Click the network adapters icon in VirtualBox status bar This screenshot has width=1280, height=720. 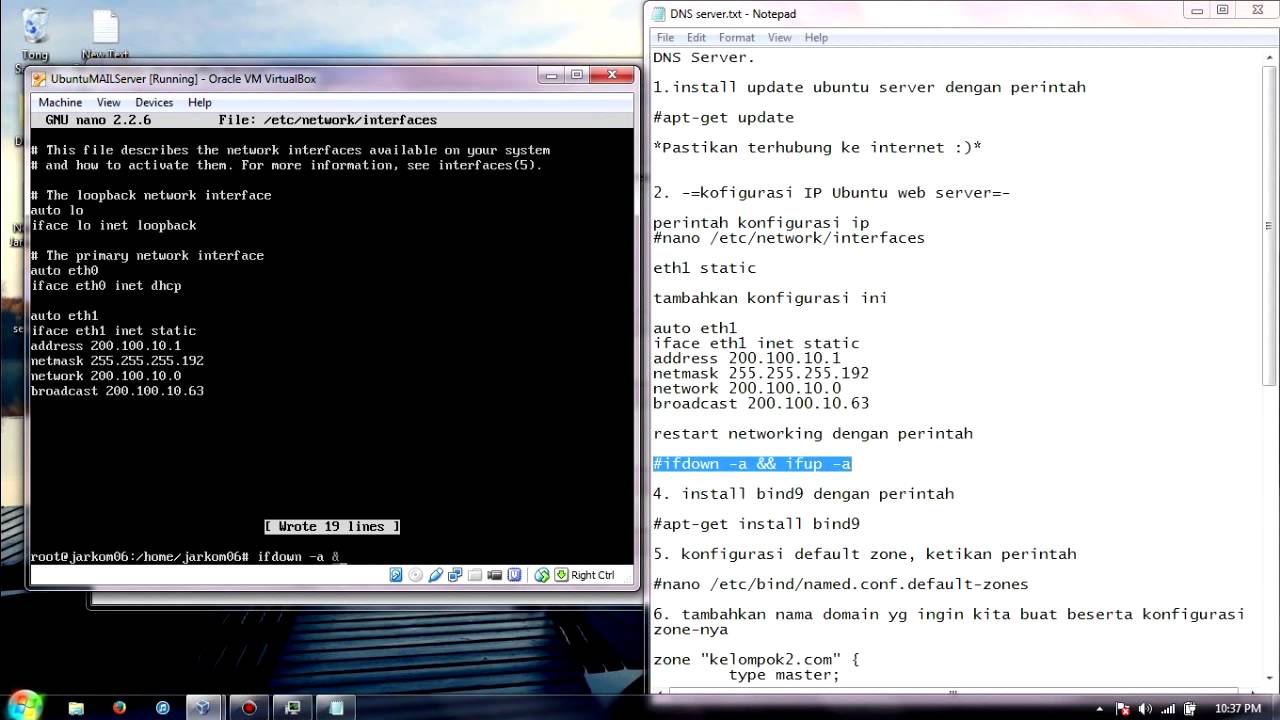click(455, 575)
